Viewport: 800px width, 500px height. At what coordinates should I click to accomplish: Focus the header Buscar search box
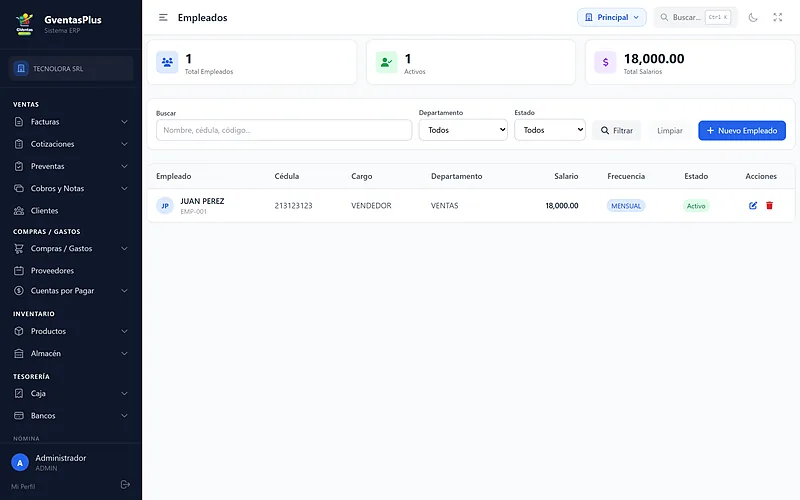click(x=696, y=17)
